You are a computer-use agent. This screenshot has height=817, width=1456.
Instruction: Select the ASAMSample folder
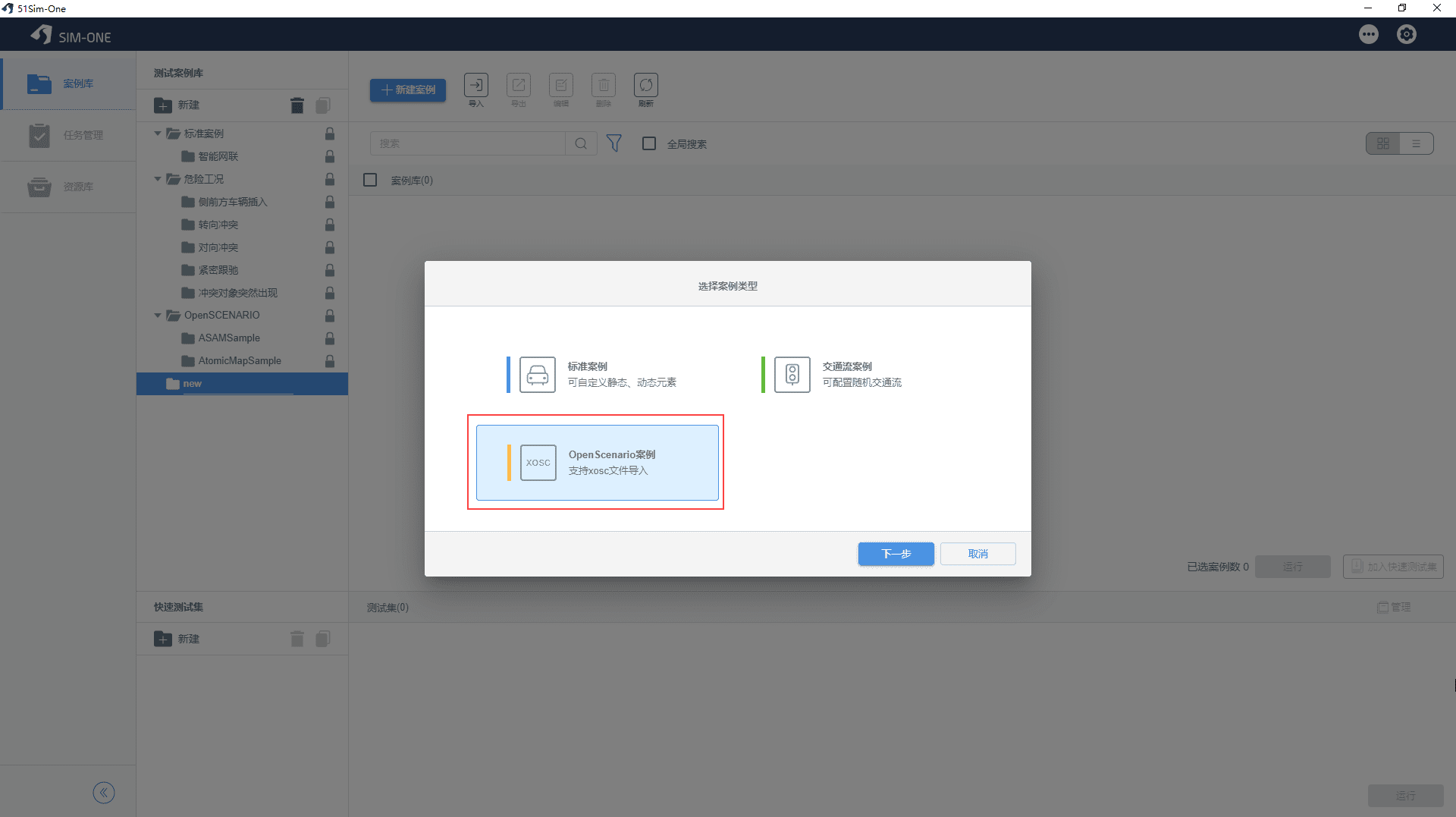point(221,338)
